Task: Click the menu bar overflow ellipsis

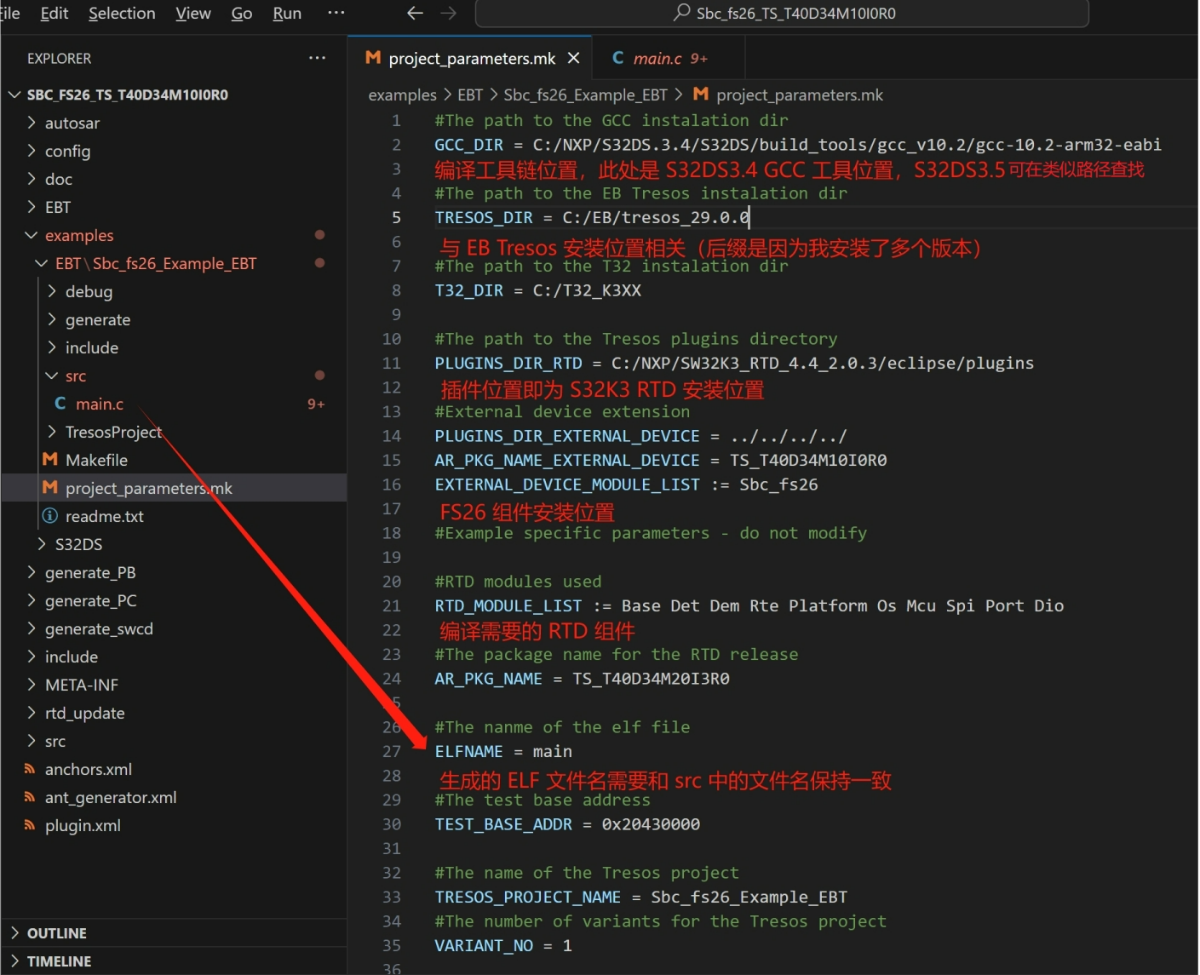Action: click(x=336, y=13)
